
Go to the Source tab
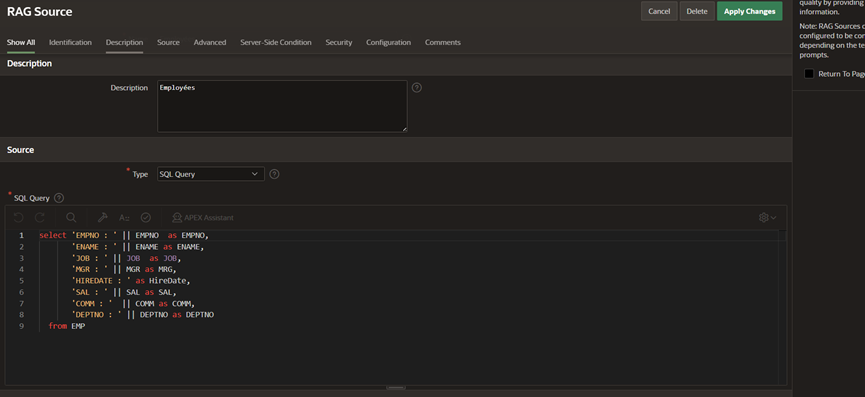pos(168,42)
